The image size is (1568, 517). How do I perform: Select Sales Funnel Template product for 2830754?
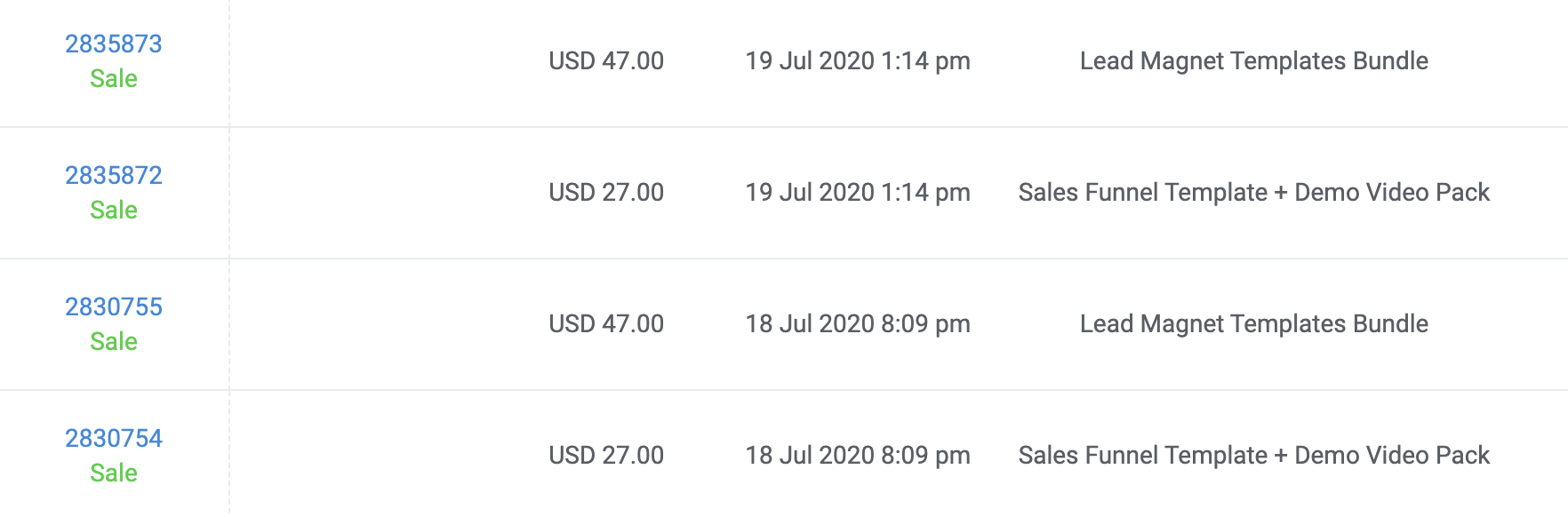coord(1253,455)
